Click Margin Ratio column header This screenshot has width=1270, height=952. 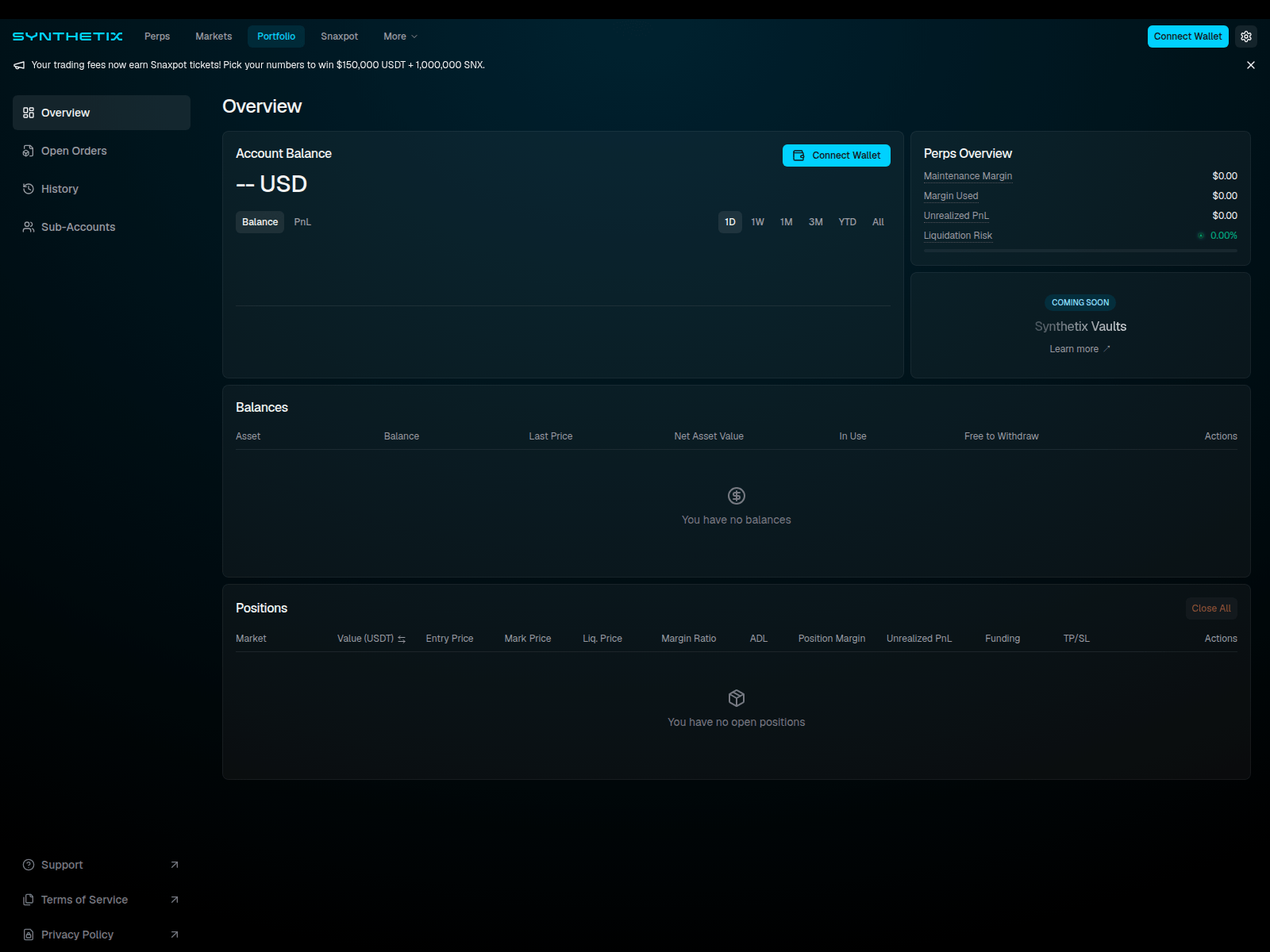click(689, 639)
